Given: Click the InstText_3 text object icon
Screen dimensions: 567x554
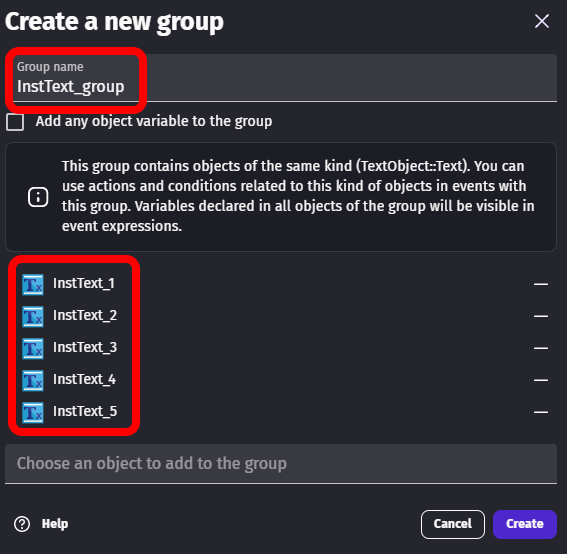Looking at the screenshot, I should (33, 349).
